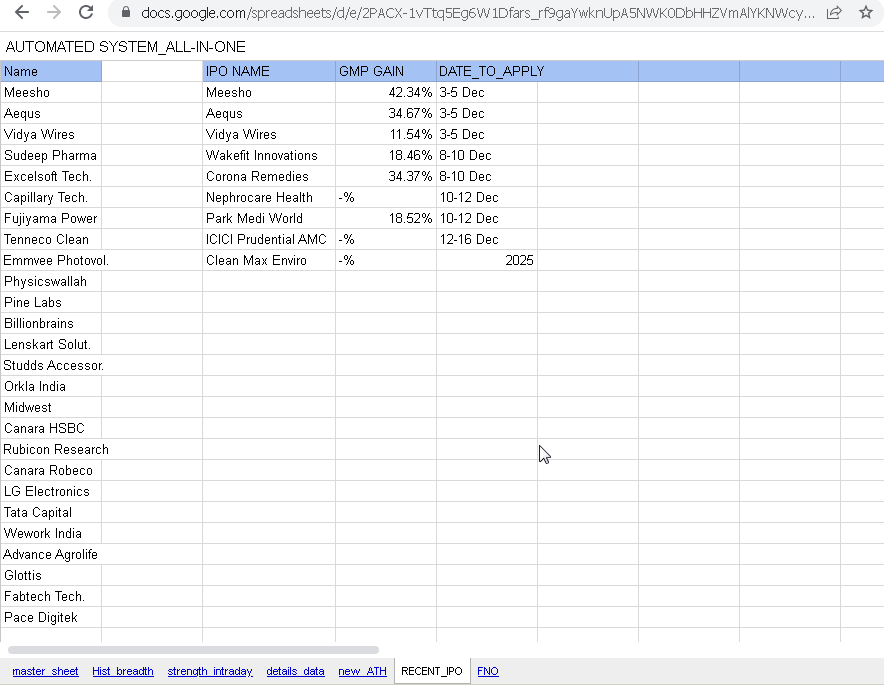884x685 pixels.
Task: Select Meesho in the IPO NAME column
Action: pos(269,92)
